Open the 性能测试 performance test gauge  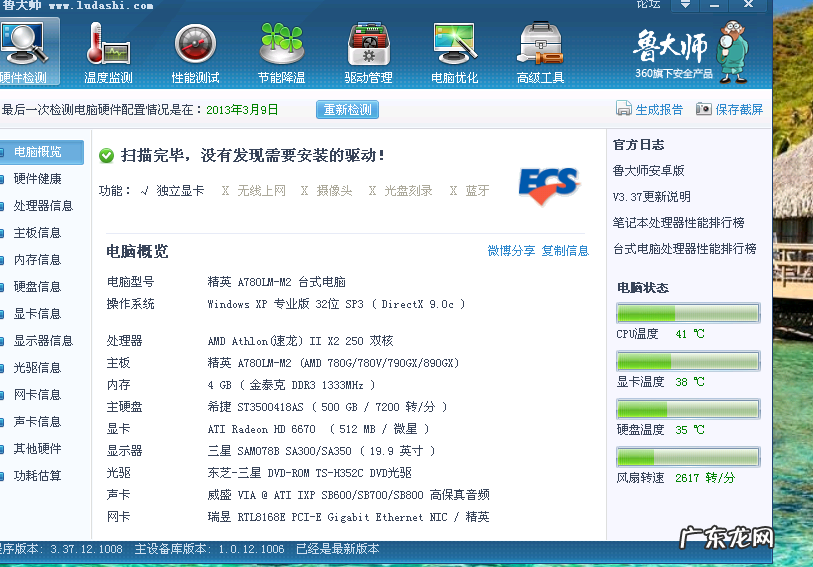[195, 53]
